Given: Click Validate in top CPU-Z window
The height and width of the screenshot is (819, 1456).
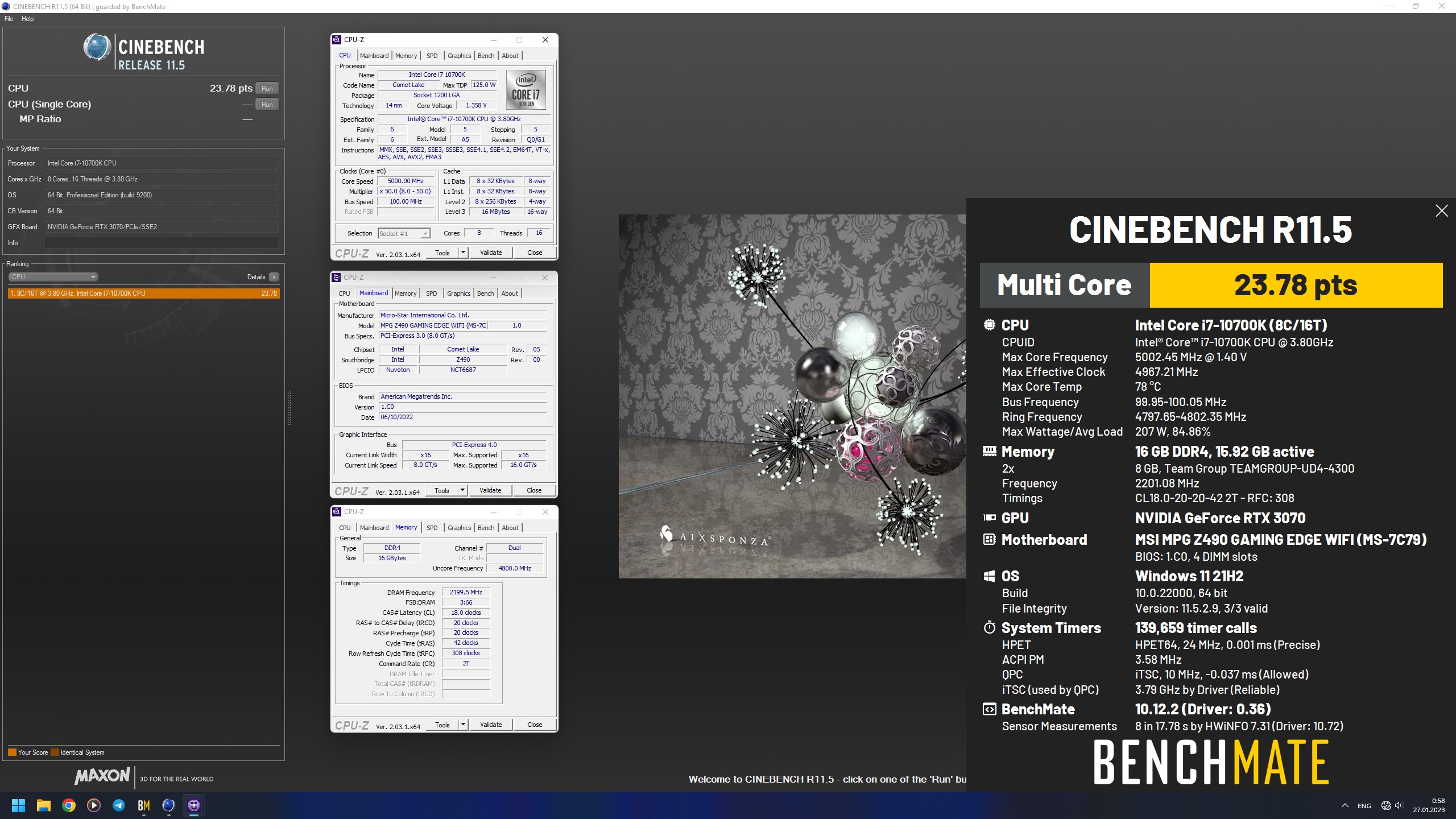Looking at the screenshot, I should [491, 253].
